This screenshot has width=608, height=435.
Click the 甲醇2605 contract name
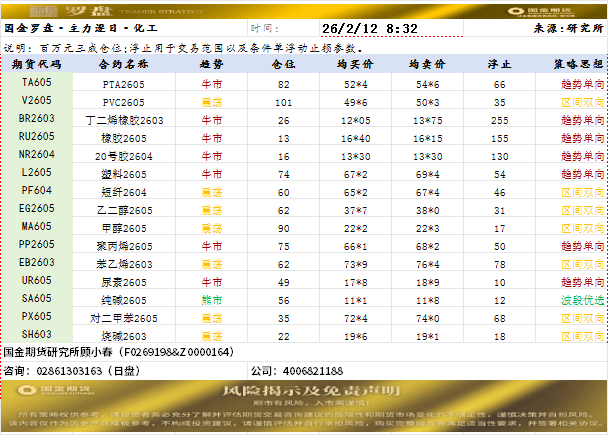124,228
